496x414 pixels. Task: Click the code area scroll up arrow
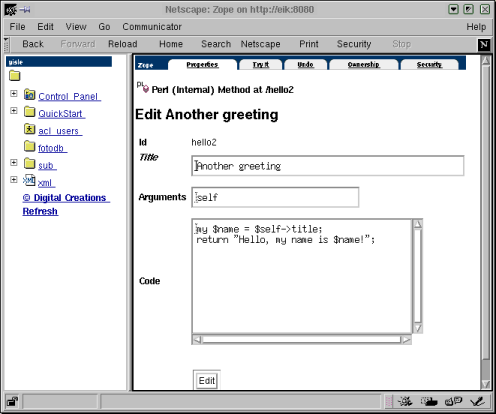pos(418,224)
